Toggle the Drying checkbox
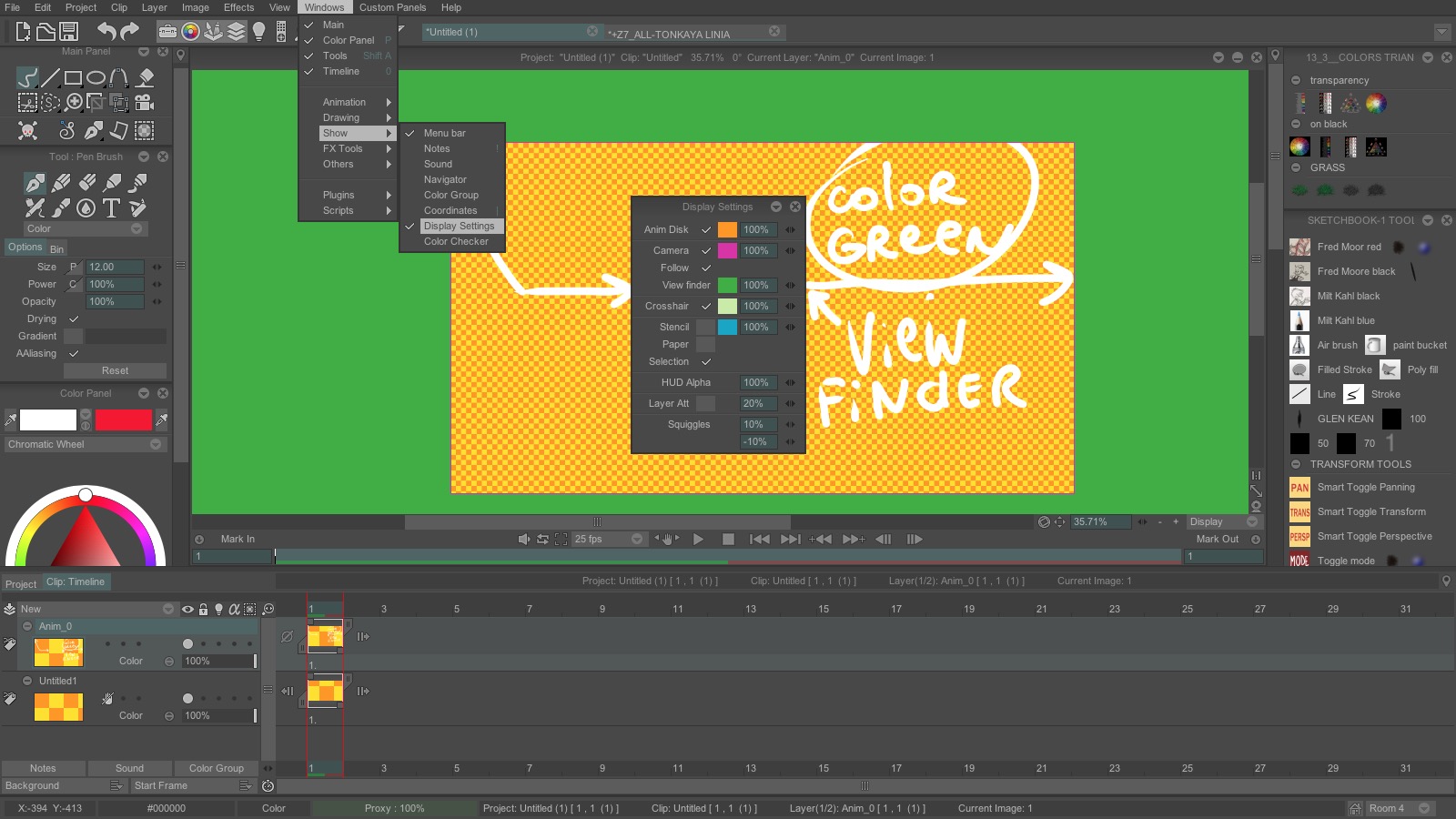Viewport: 1456px width, 819px height. (x=74, y=318)
